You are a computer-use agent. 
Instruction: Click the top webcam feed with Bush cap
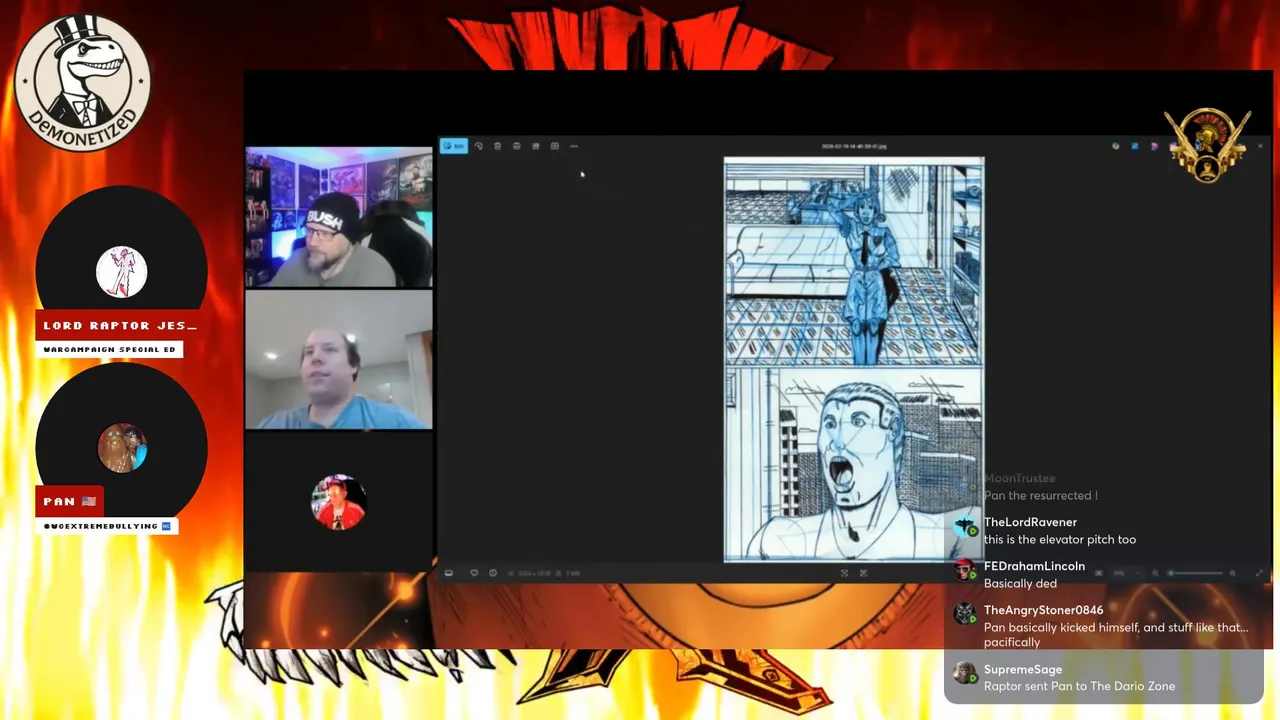point(339,218)
